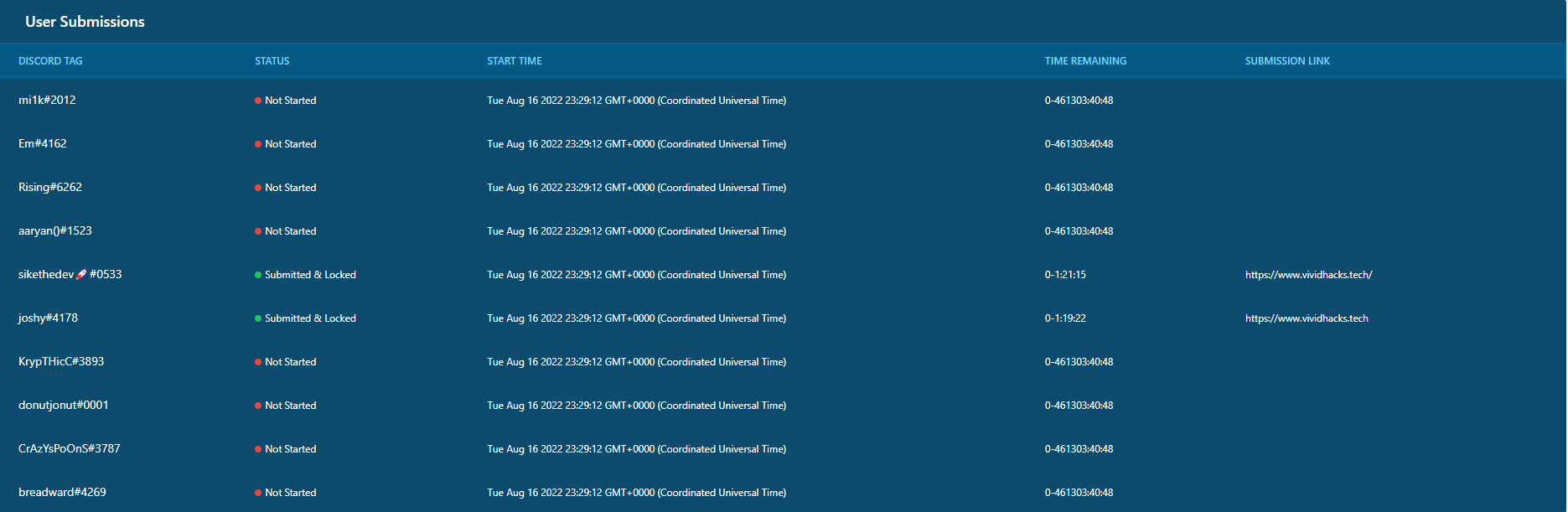The image size is (1568, 512).
Task: Select discord tag aaryan()#1523
Action: (x=55, y=230)
